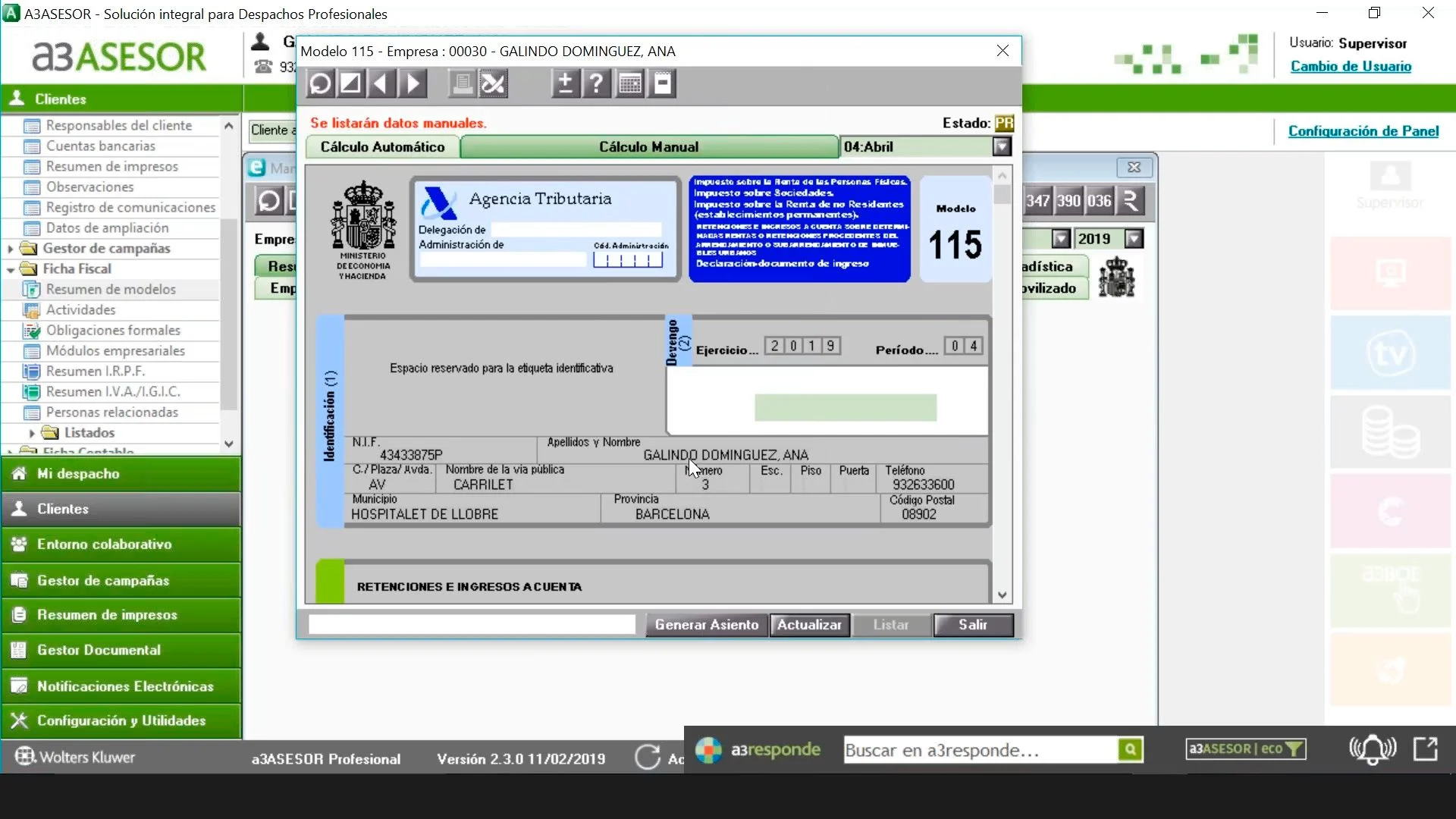Collapse the Ficha Fiscal tree folder

click(x=10, y=269)
